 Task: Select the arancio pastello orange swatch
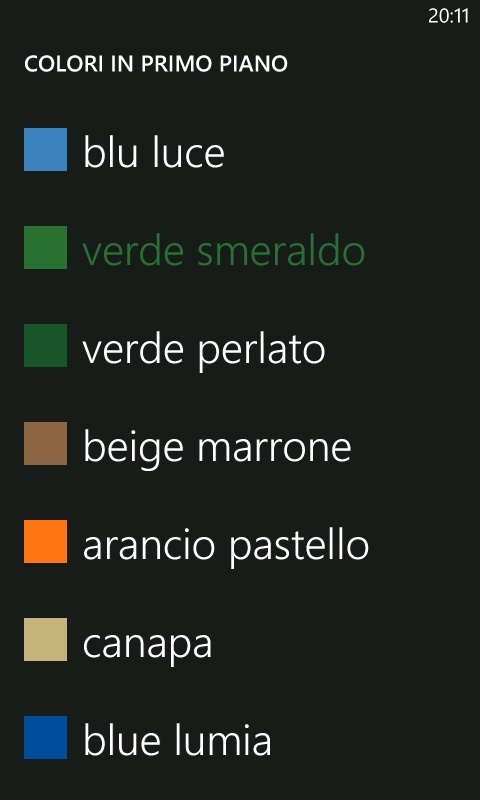[x=45, y=541]
